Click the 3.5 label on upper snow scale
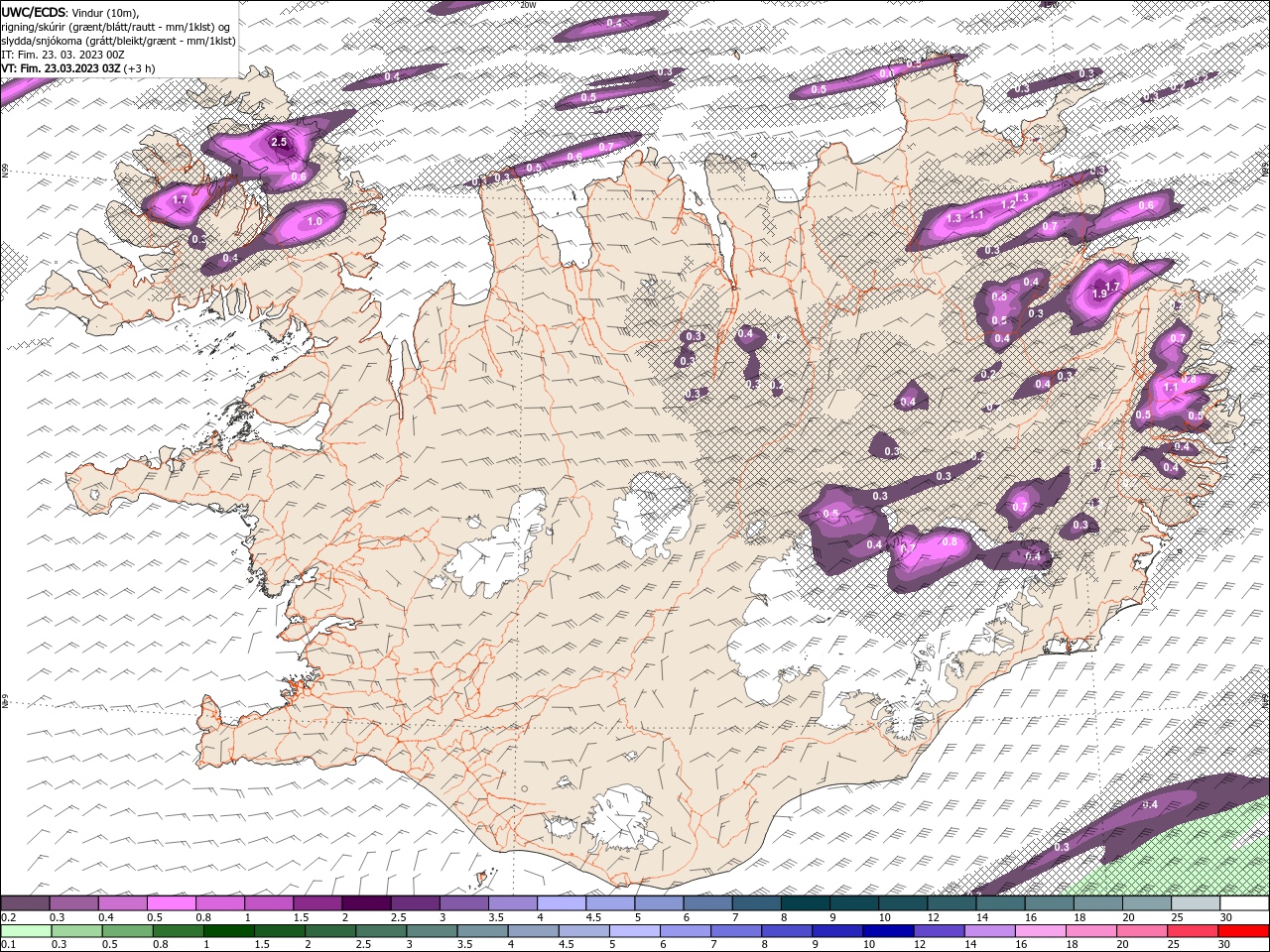This screenshot has height=952, width=1270. pyautogui.click(x=496, y=917)
